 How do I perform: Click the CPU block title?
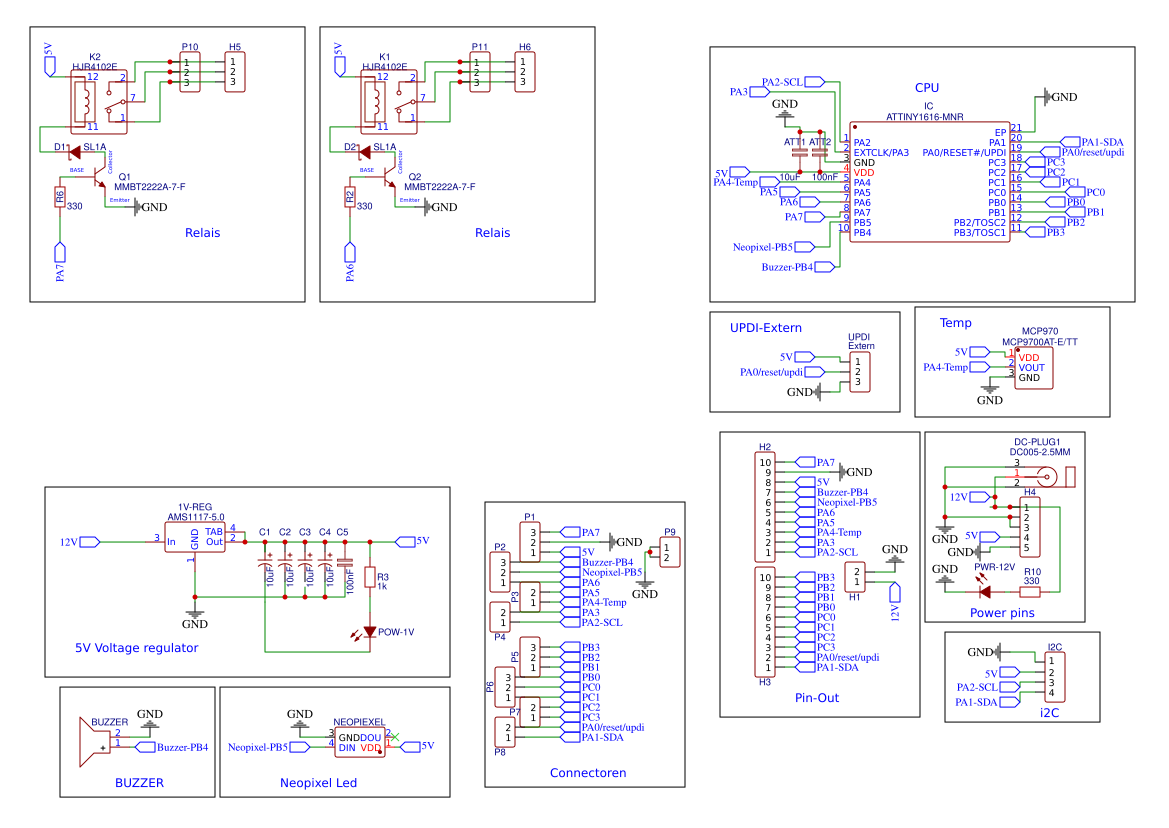click(x=927, y=88)
